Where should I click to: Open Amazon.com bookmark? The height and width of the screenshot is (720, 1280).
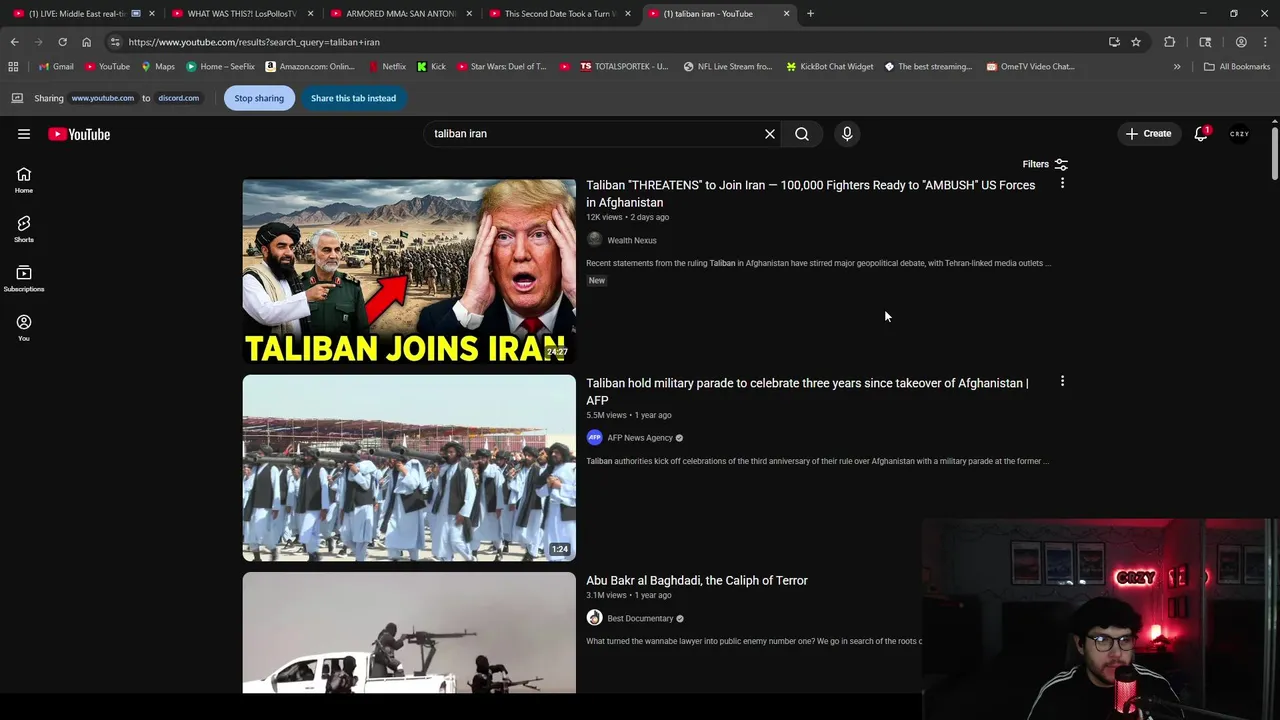click(310, 67)
